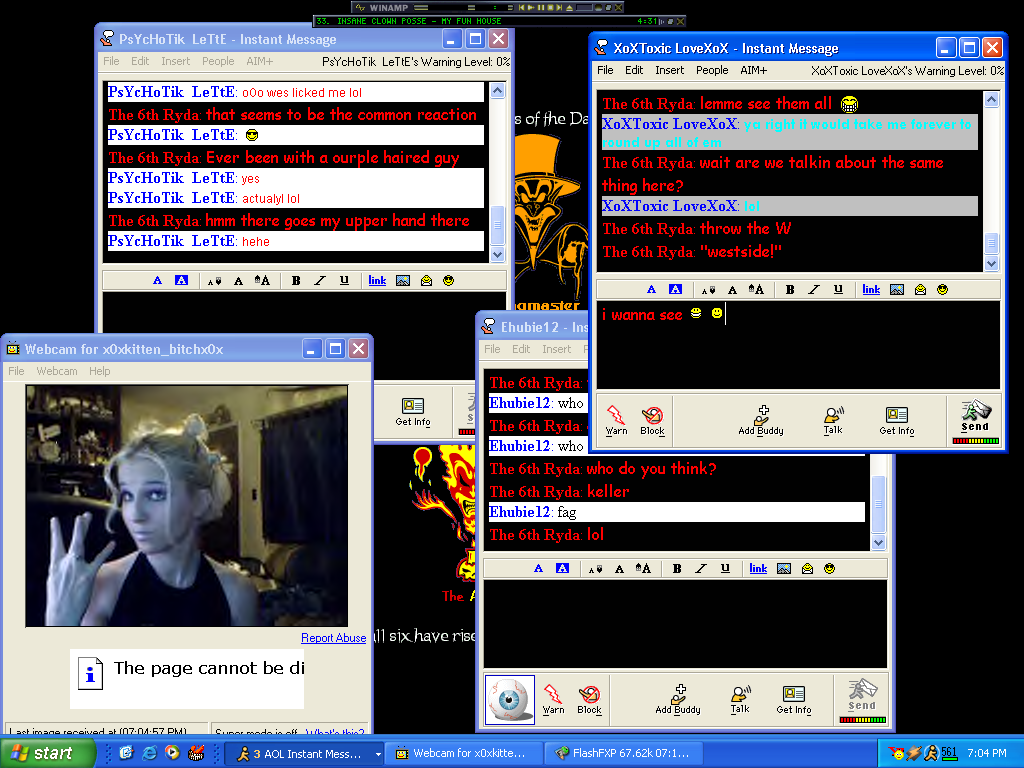Open Get Info in the Ehubie12 window
The height and width of the screenshot is (768, 1024).
click(x=794, y=699)
